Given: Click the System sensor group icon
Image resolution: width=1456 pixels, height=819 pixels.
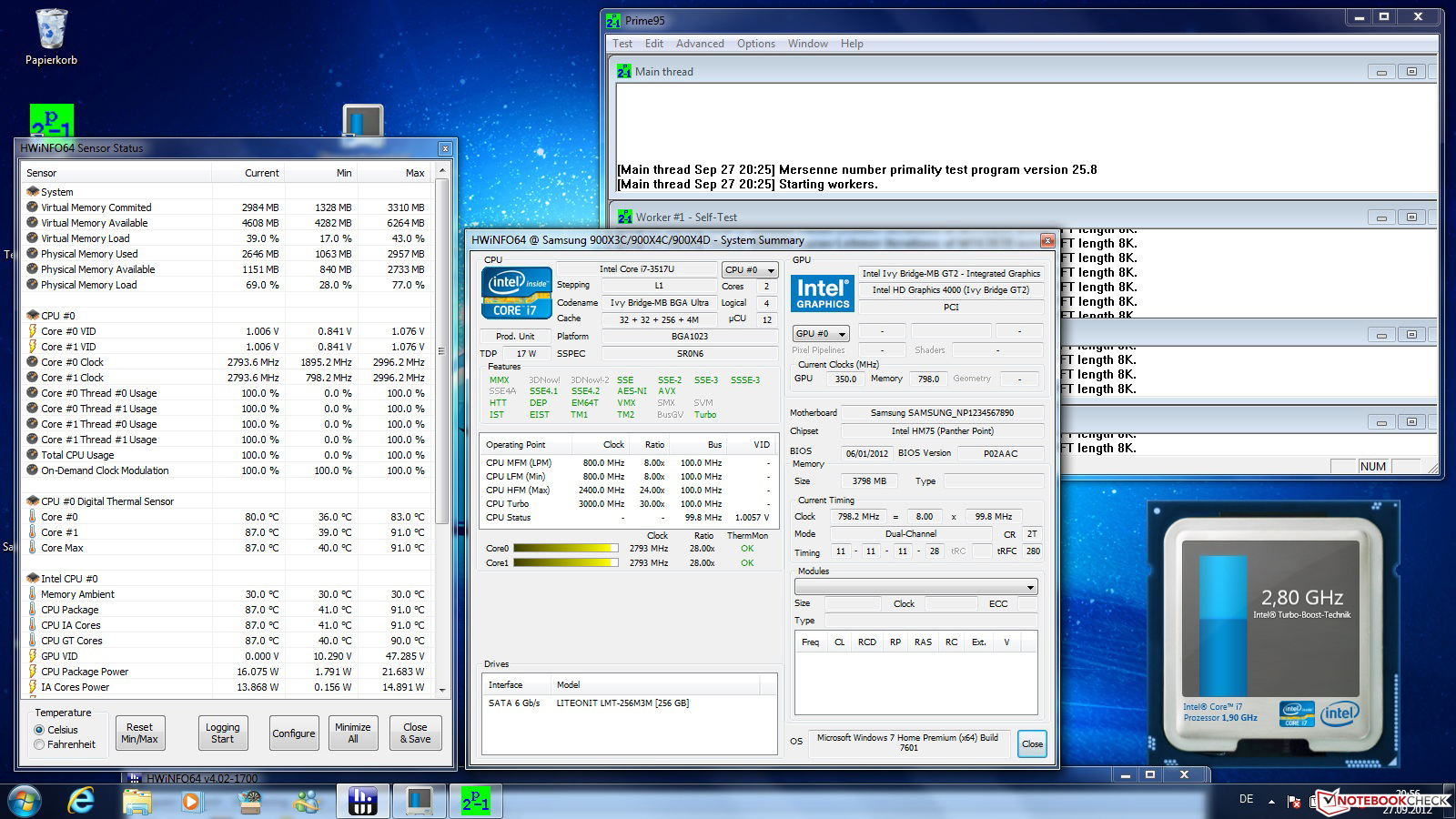Looking at the screenshot, I should (33, 192).
